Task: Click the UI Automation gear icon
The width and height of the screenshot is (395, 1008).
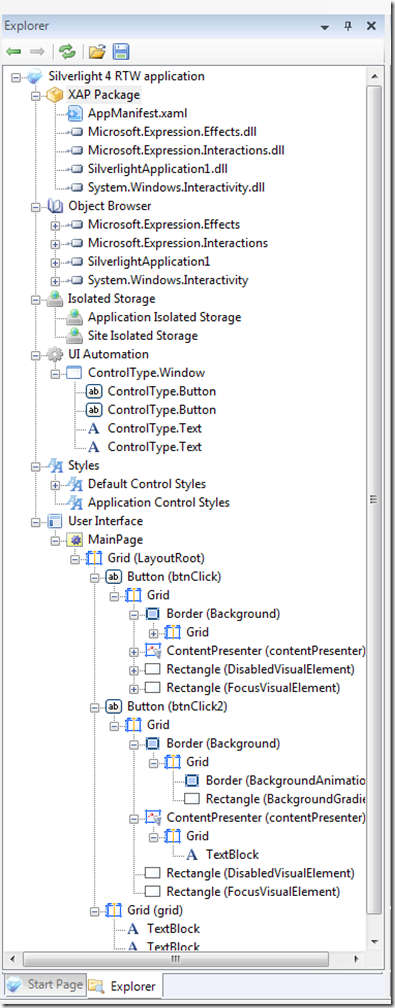Action: pyautogui.click(x=56, y=354)
